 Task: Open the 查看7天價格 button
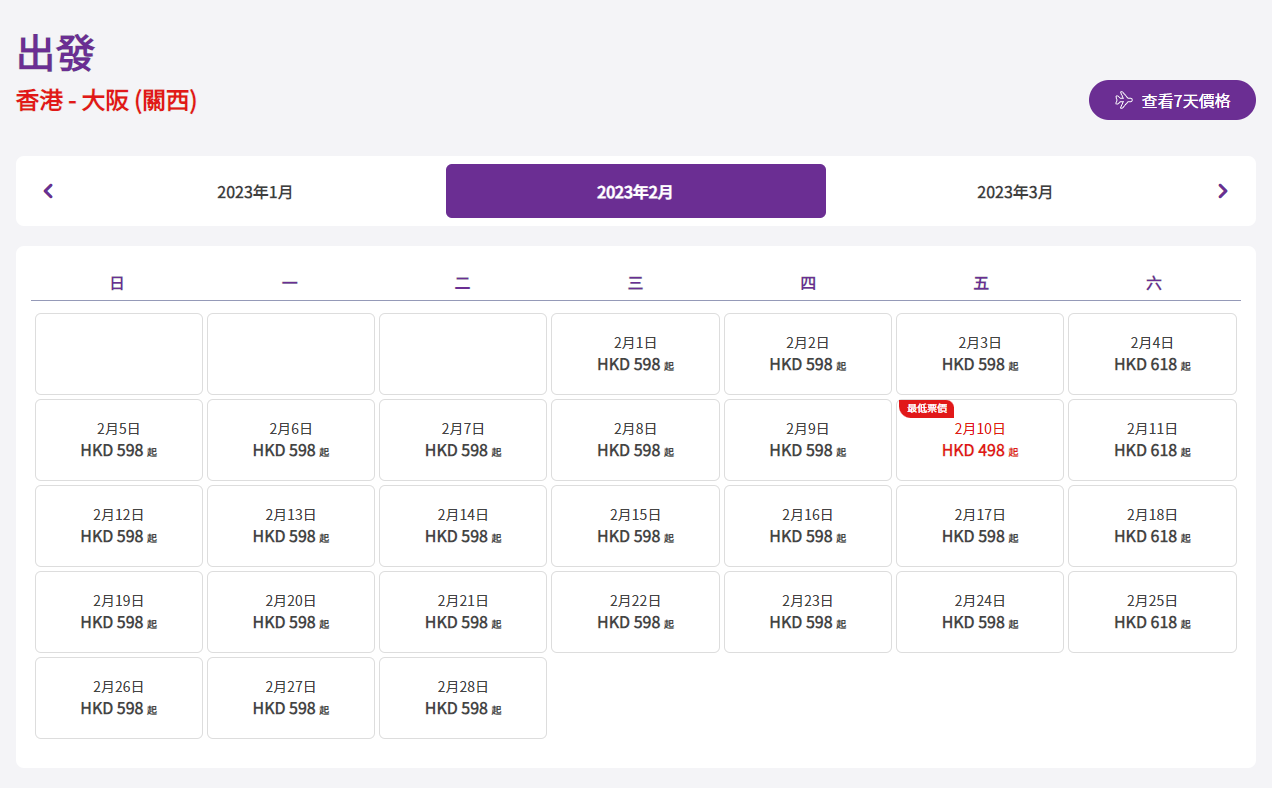click(1172, 100)
